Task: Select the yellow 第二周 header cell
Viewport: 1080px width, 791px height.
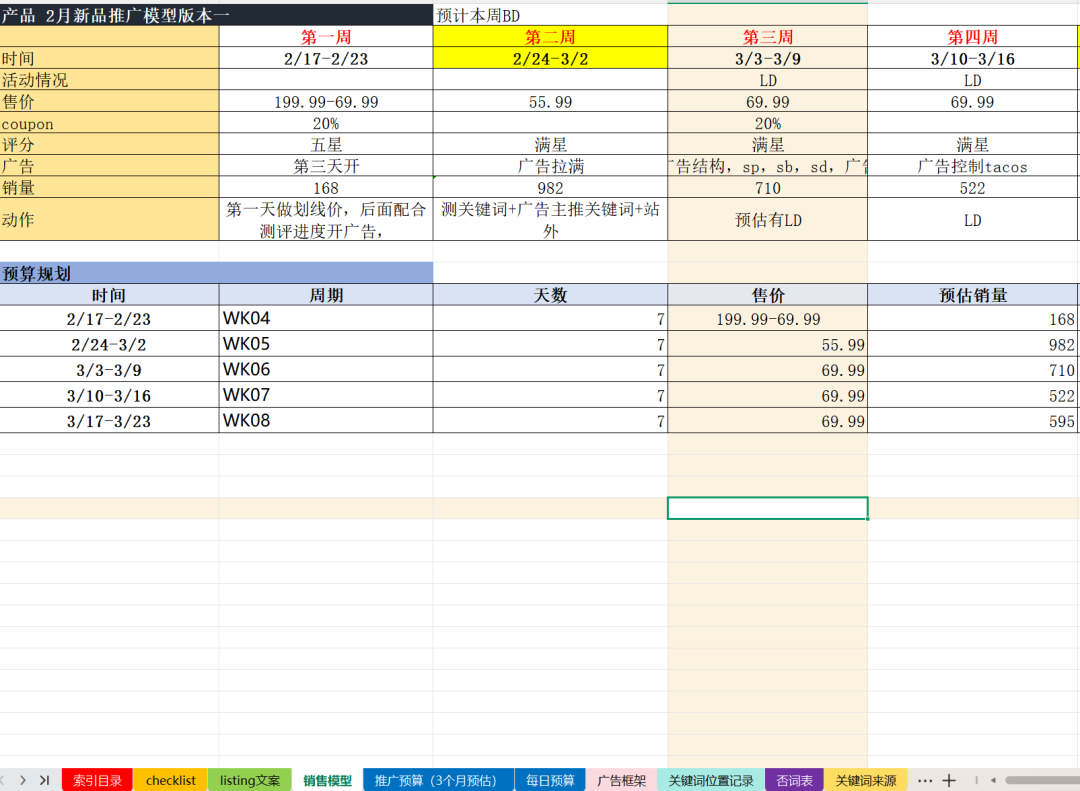Action: (x=550, y=37)
